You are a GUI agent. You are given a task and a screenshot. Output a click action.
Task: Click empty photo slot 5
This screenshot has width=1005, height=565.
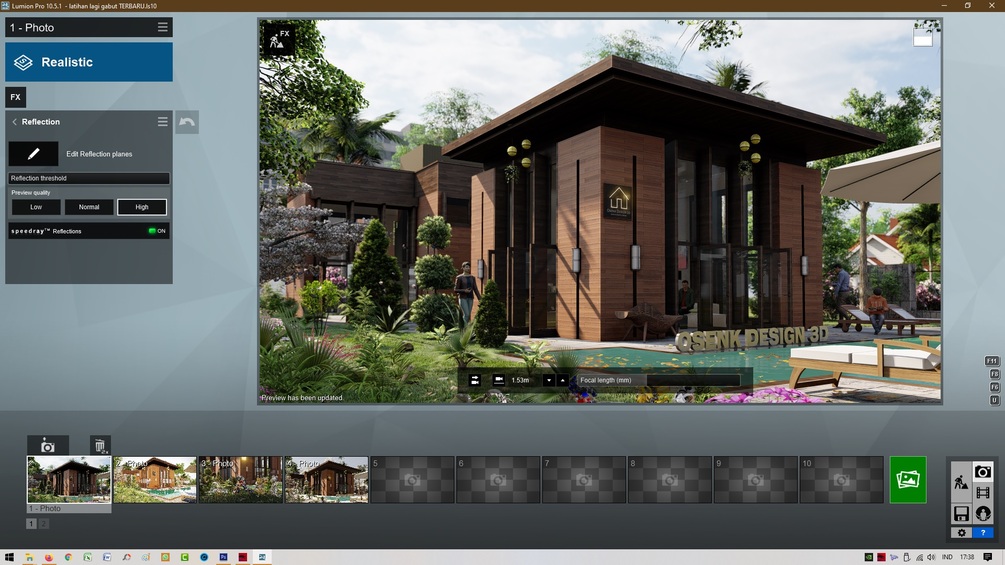click(x=412, y=479)
